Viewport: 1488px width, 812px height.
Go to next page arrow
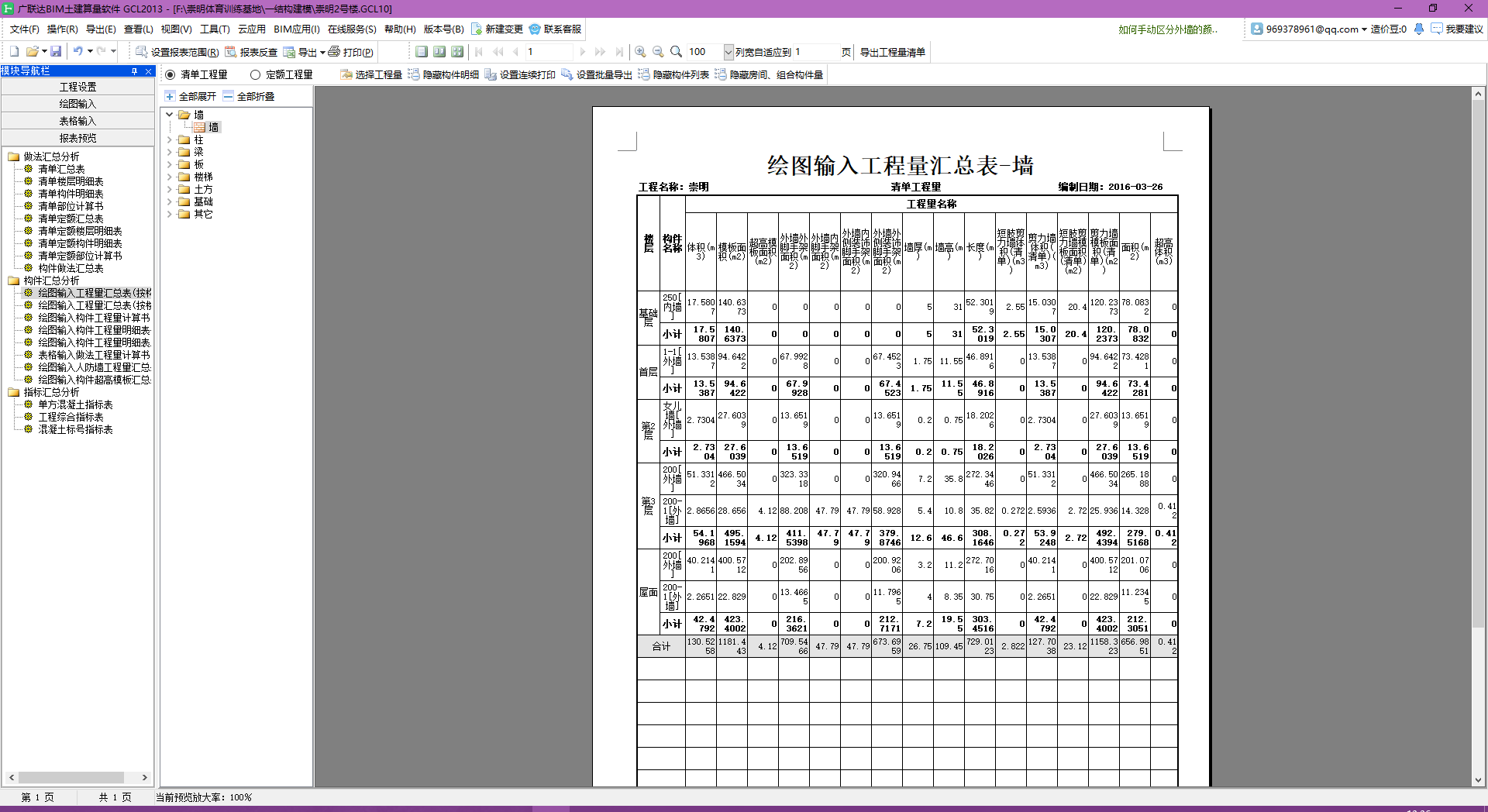pos(583,52)
